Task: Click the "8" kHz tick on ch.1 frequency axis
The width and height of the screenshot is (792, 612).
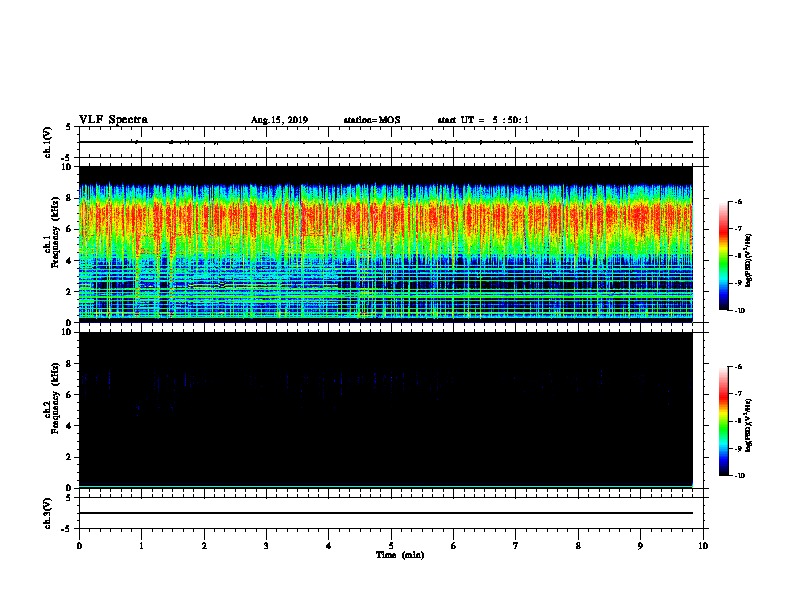Action: coord(70,198)
